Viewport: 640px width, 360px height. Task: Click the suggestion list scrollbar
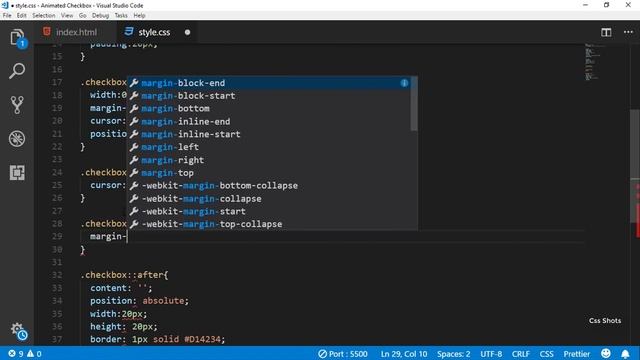coord(414,104)
